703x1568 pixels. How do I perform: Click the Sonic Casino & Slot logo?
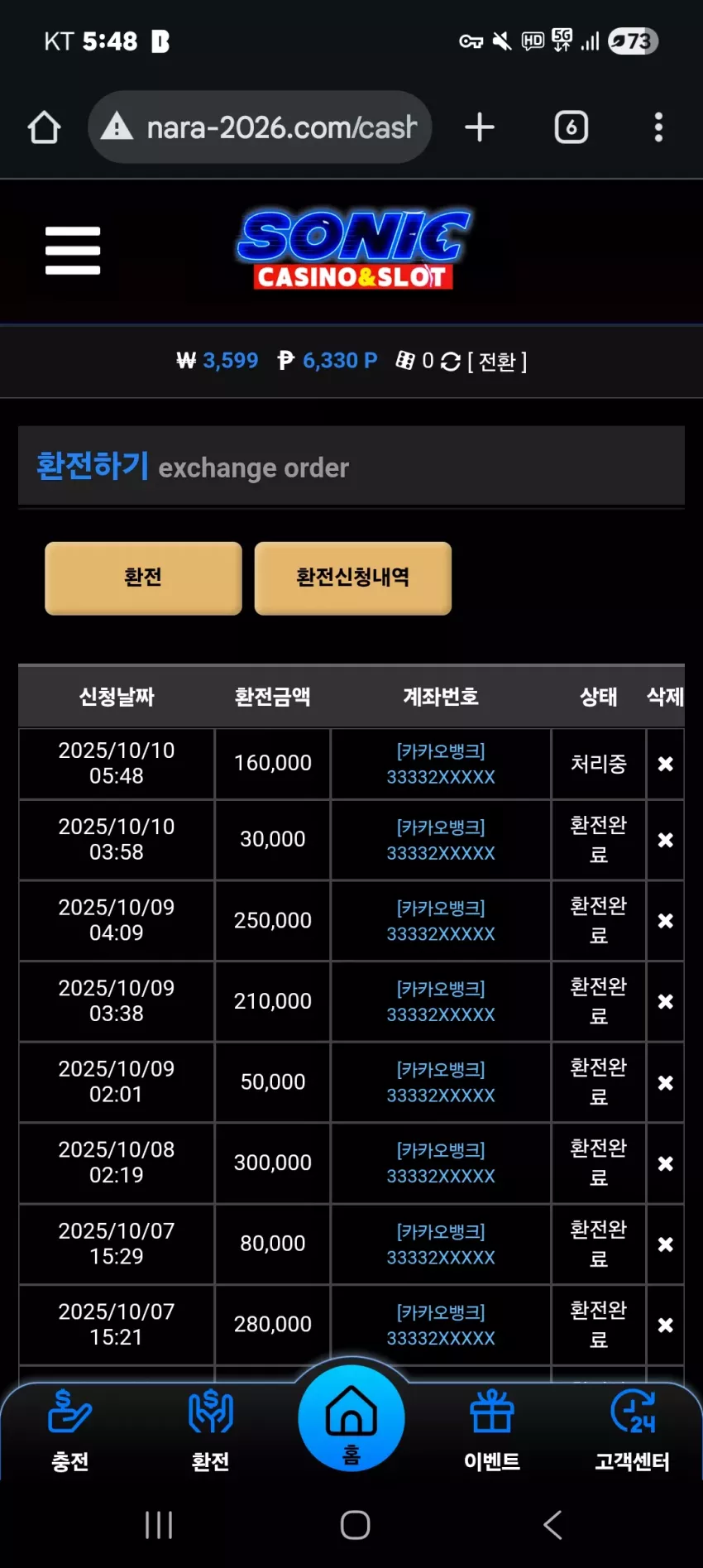click(x=353, y=250)
